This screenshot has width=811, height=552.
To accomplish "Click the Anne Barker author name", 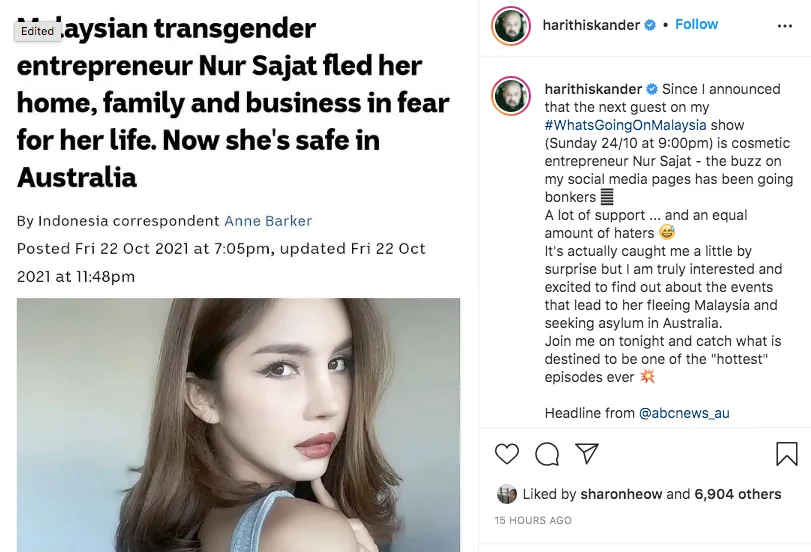I will pyautogui.click(x=268, y=221).
